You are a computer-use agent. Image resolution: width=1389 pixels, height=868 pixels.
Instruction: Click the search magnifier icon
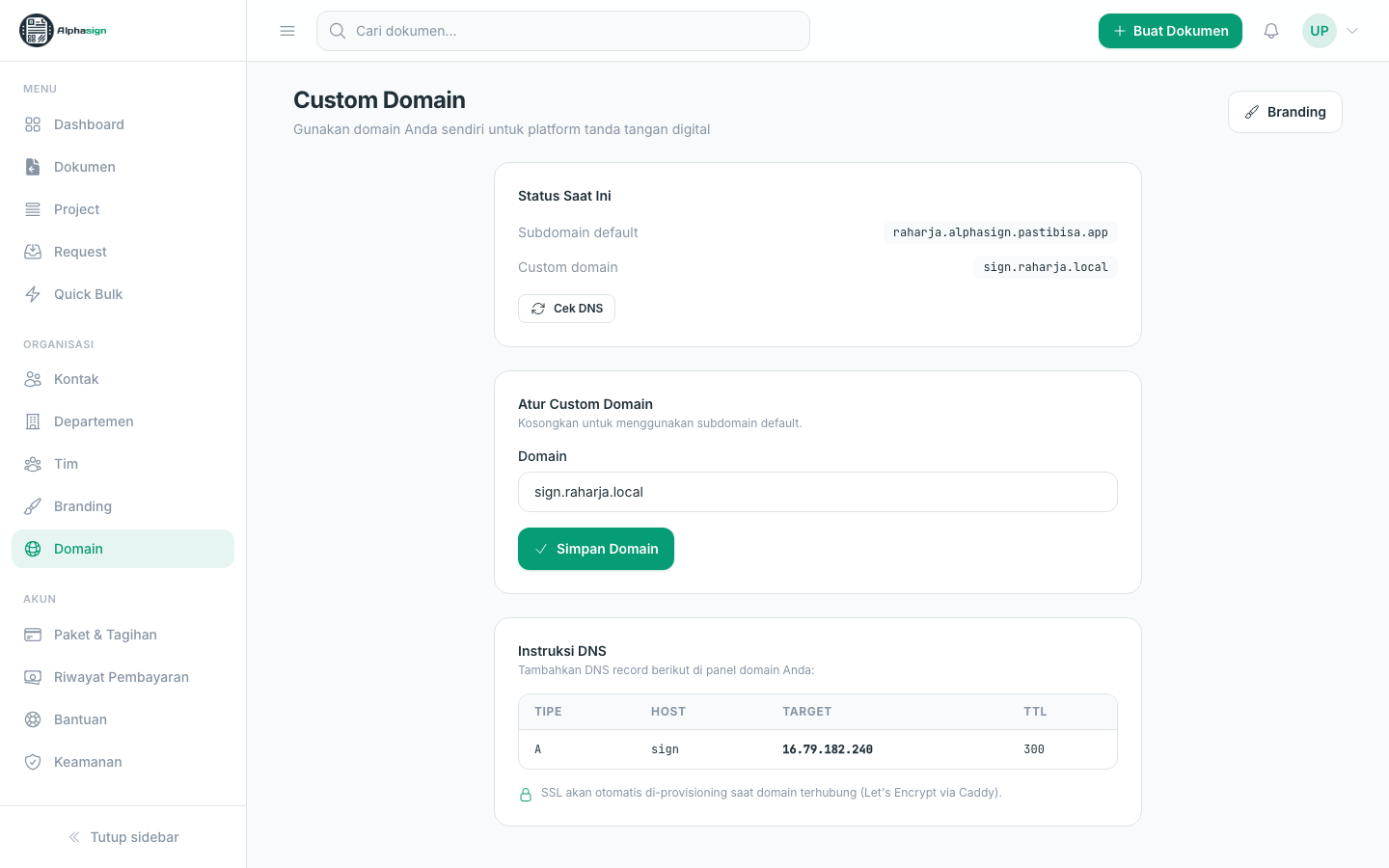click(338, 31)
